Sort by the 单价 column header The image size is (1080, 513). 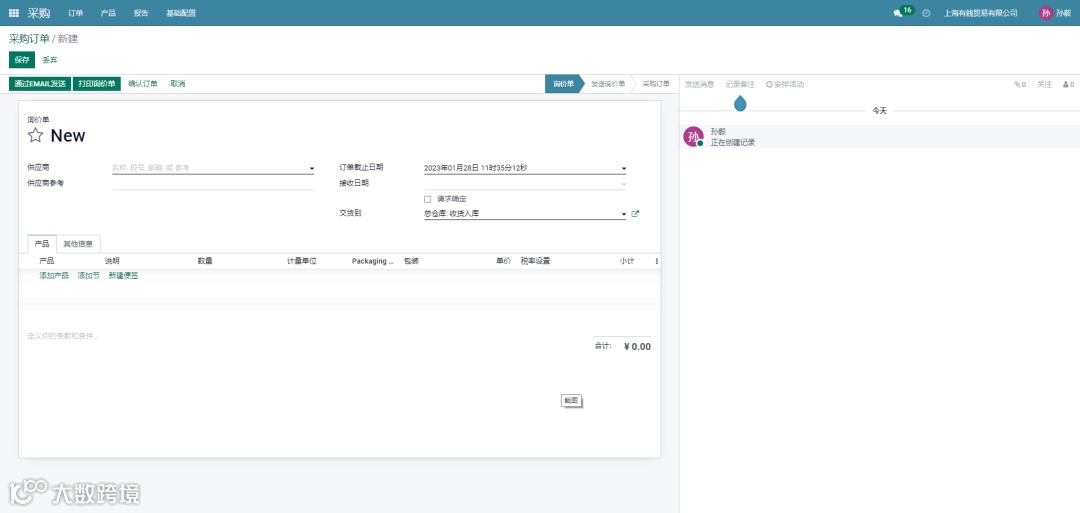click(x=503, y=262)
